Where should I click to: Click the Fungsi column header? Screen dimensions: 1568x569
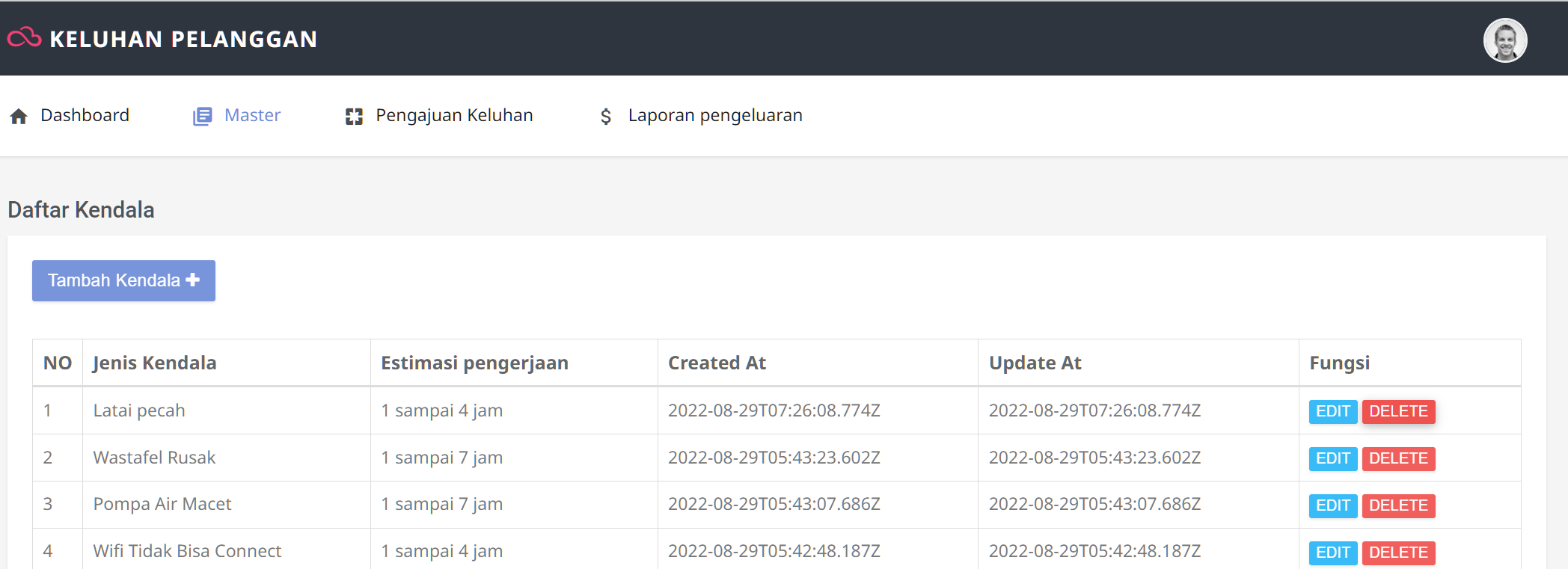pyautogui.click(x=1410, y=363)
